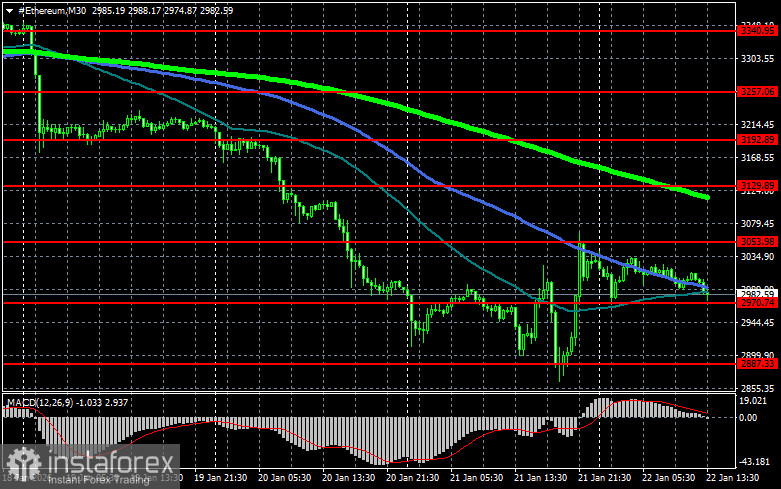Click the 3034.90 price axis value
This screenshot has width=781, height=489.
coord(758,256)
